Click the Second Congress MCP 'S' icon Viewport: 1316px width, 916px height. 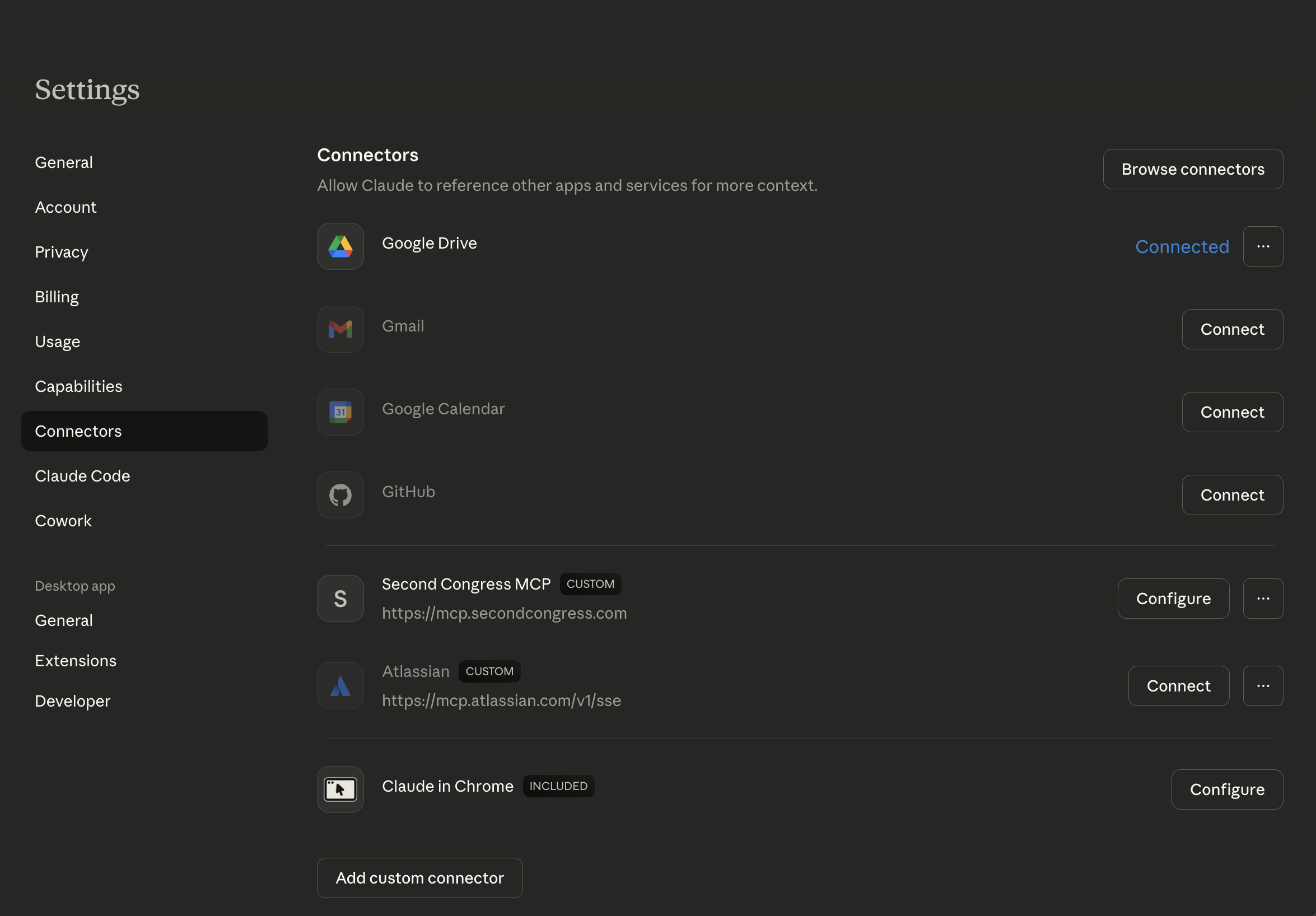340,599
